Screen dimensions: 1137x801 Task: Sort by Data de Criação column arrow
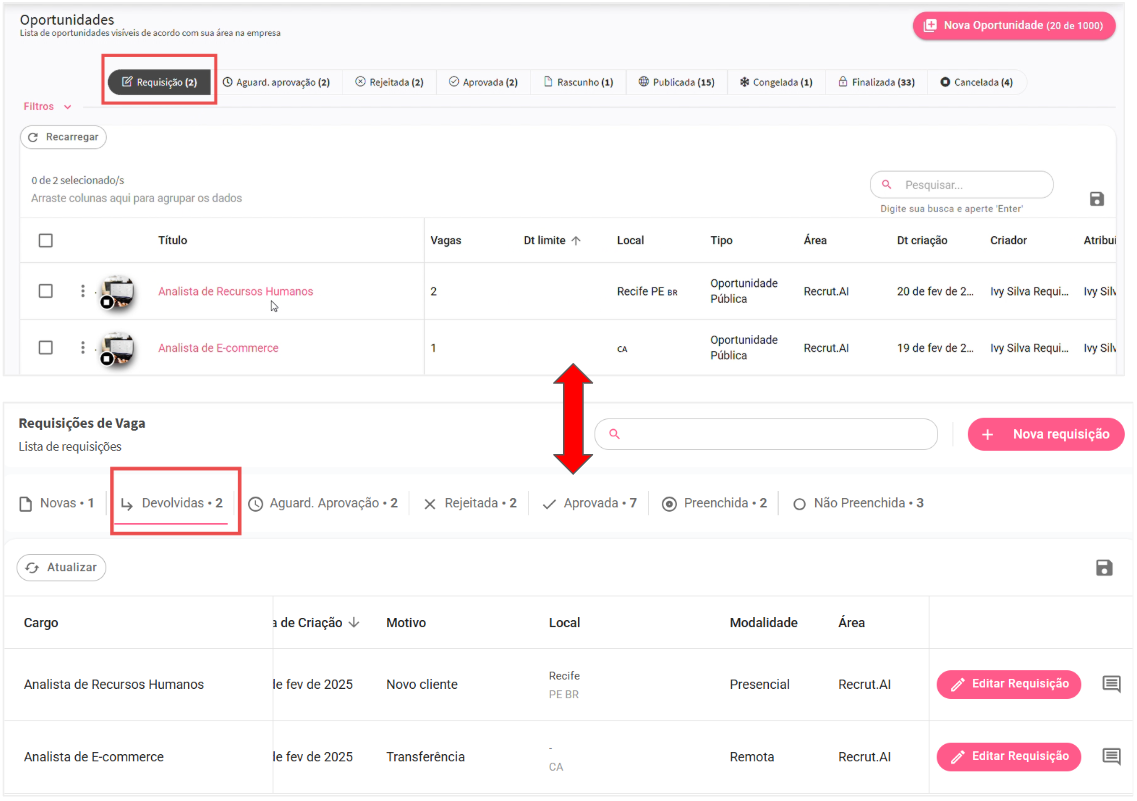tap(353, 623)
